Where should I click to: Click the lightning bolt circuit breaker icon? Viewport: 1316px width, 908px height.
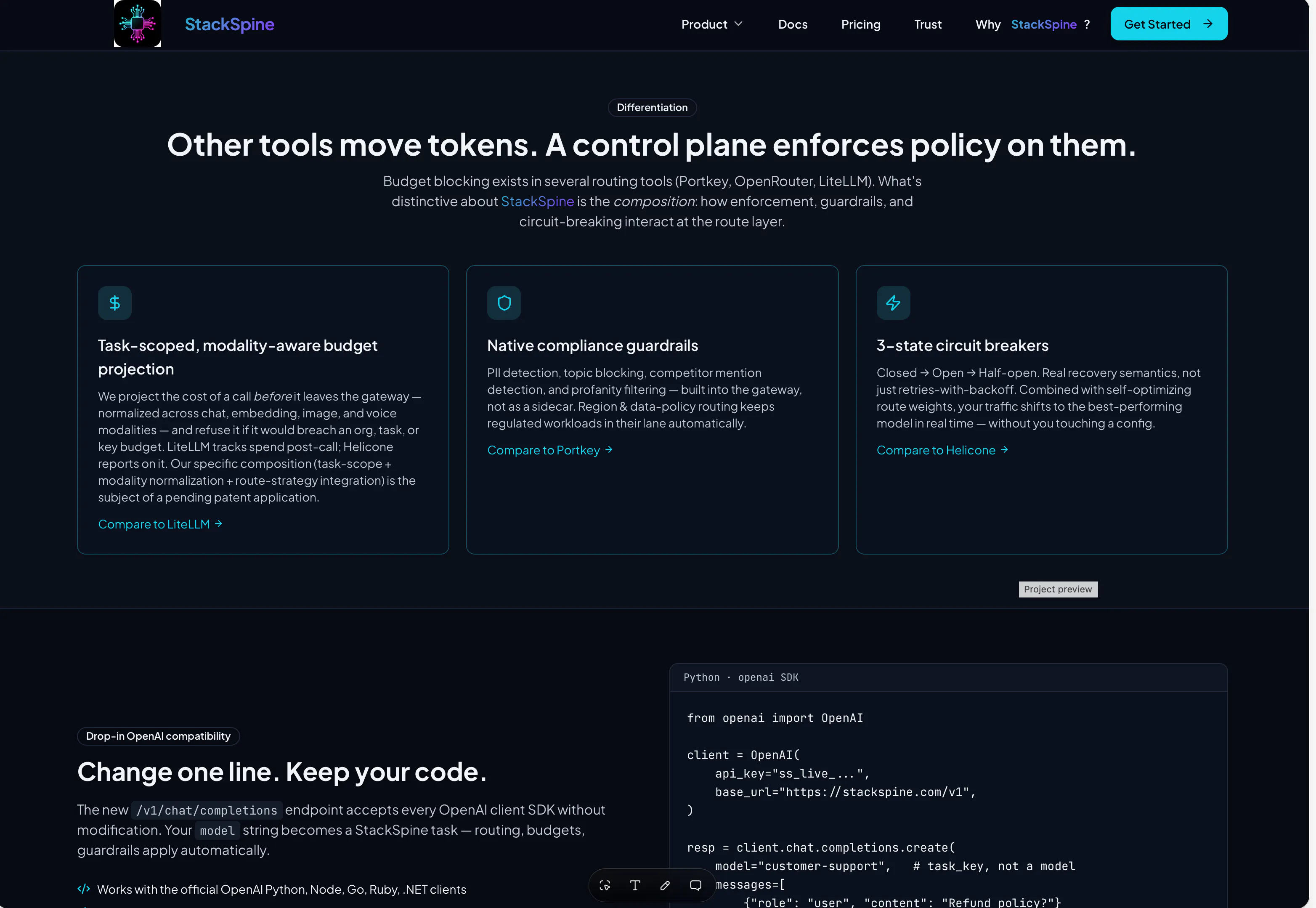(893, 303)
